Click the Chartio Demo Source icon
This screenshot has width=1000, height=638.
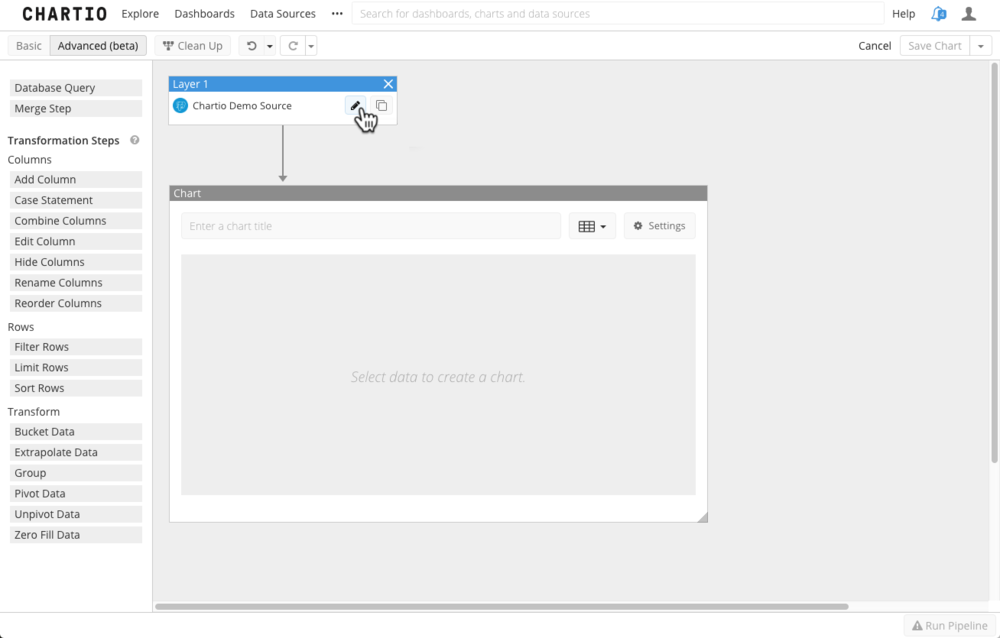180,106
